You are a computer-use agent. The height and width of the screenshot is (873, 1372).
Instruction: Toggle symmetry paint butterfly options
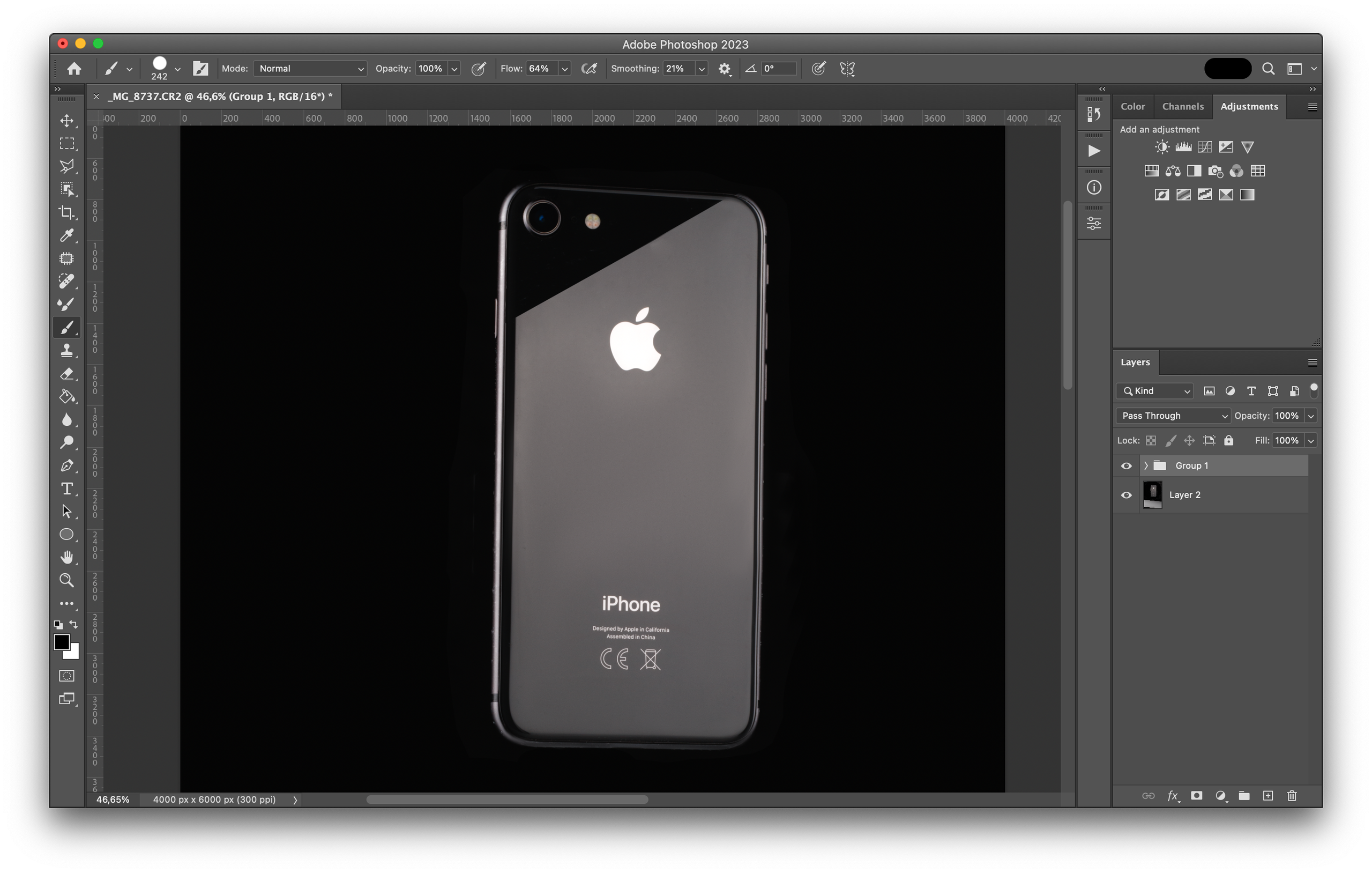click(847, 69)
